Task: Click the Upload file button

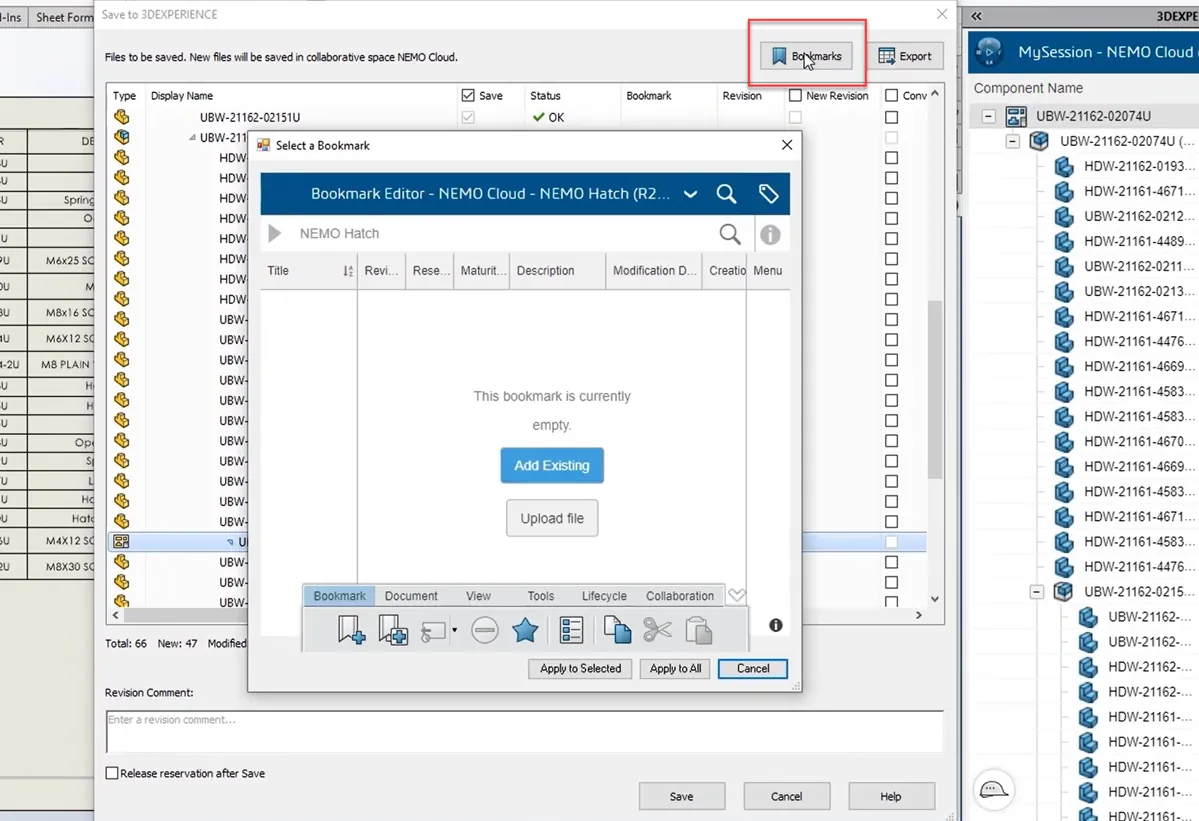Action: [x=552, y=518]
